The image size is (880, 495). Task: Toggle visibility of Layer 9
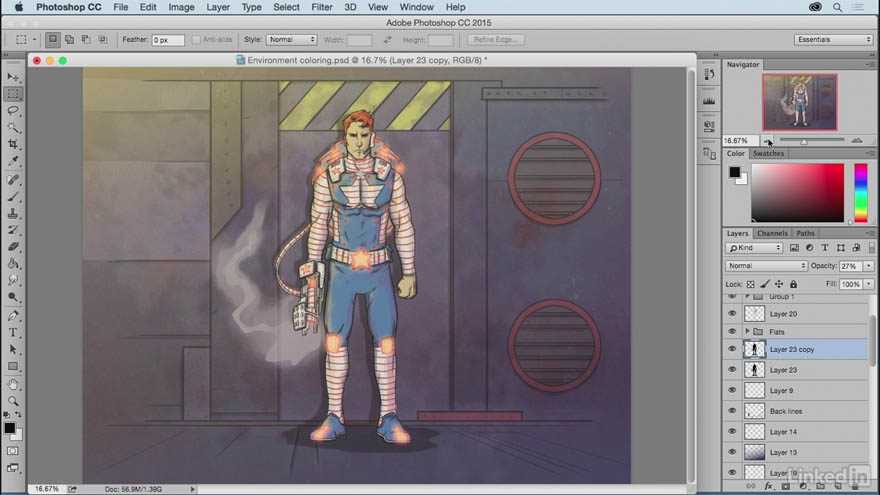[x=732, y=390]
